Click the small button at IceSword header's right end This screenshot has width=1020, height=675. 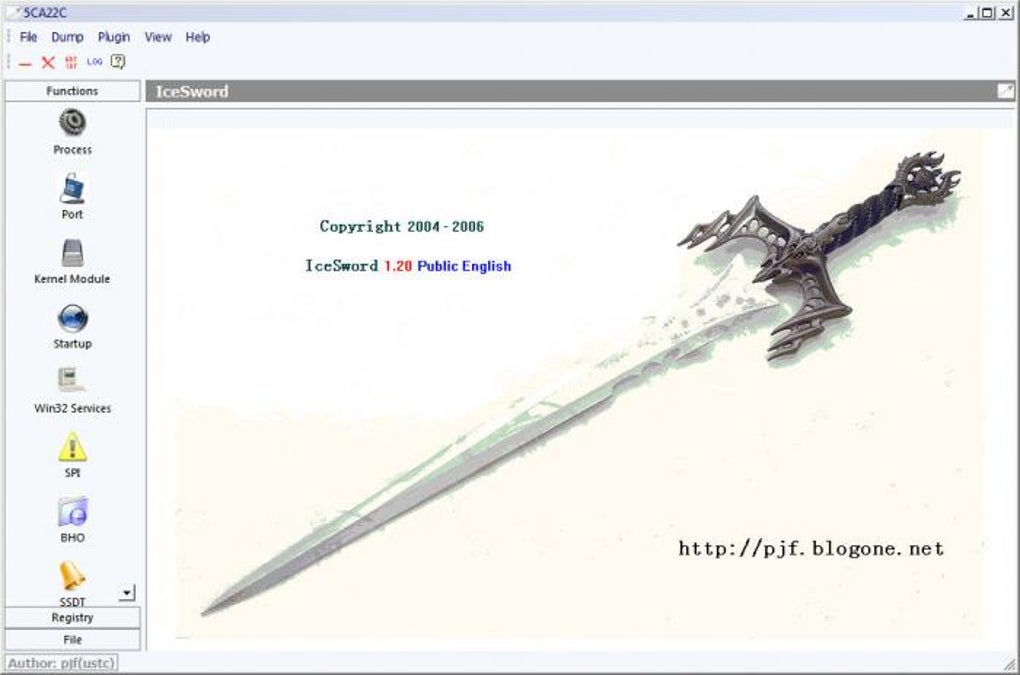1005,91
